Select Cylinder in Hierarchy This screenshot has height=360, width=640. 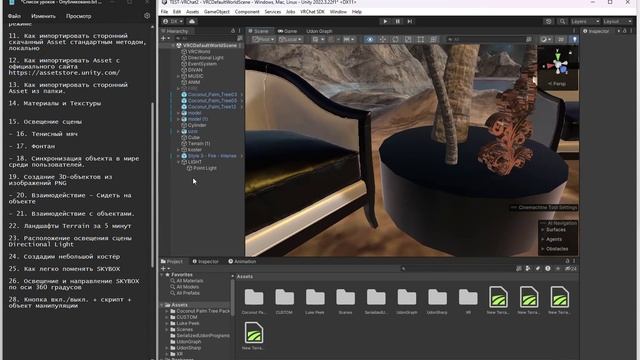point(197,125)
